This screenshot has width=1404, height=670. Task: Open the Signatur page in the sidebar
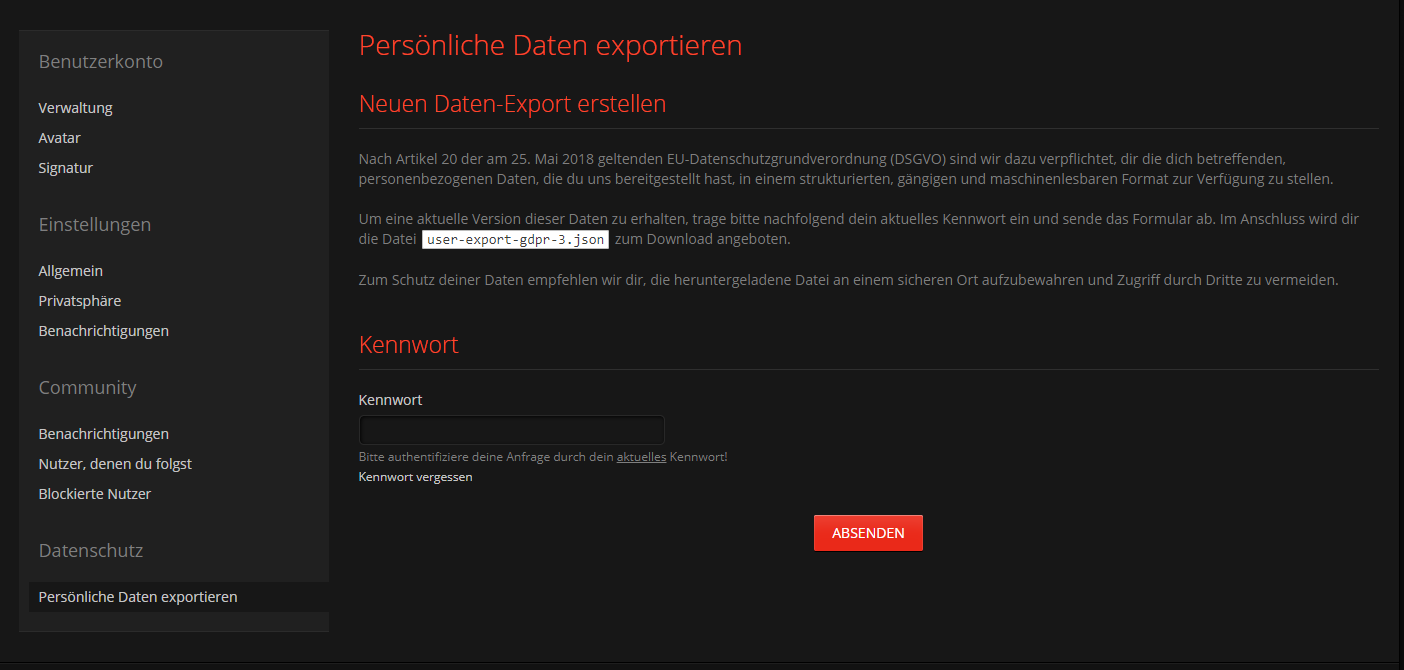point(65,168)
